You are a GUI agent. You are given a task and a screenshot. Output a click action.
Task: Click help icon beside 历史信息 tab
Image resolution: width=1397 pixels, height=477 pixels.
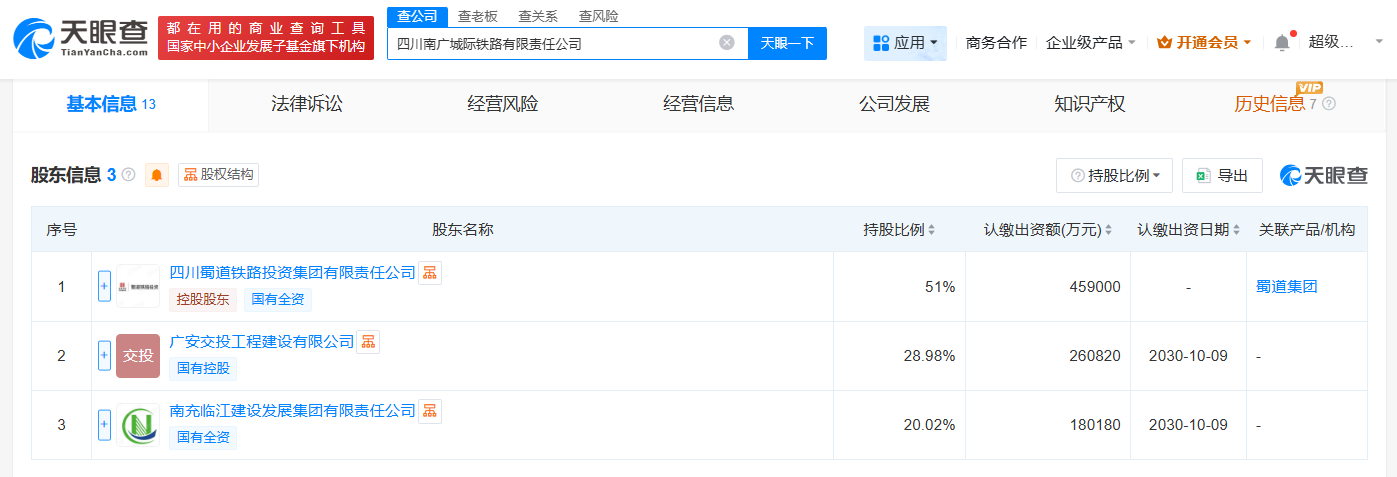1328,104
